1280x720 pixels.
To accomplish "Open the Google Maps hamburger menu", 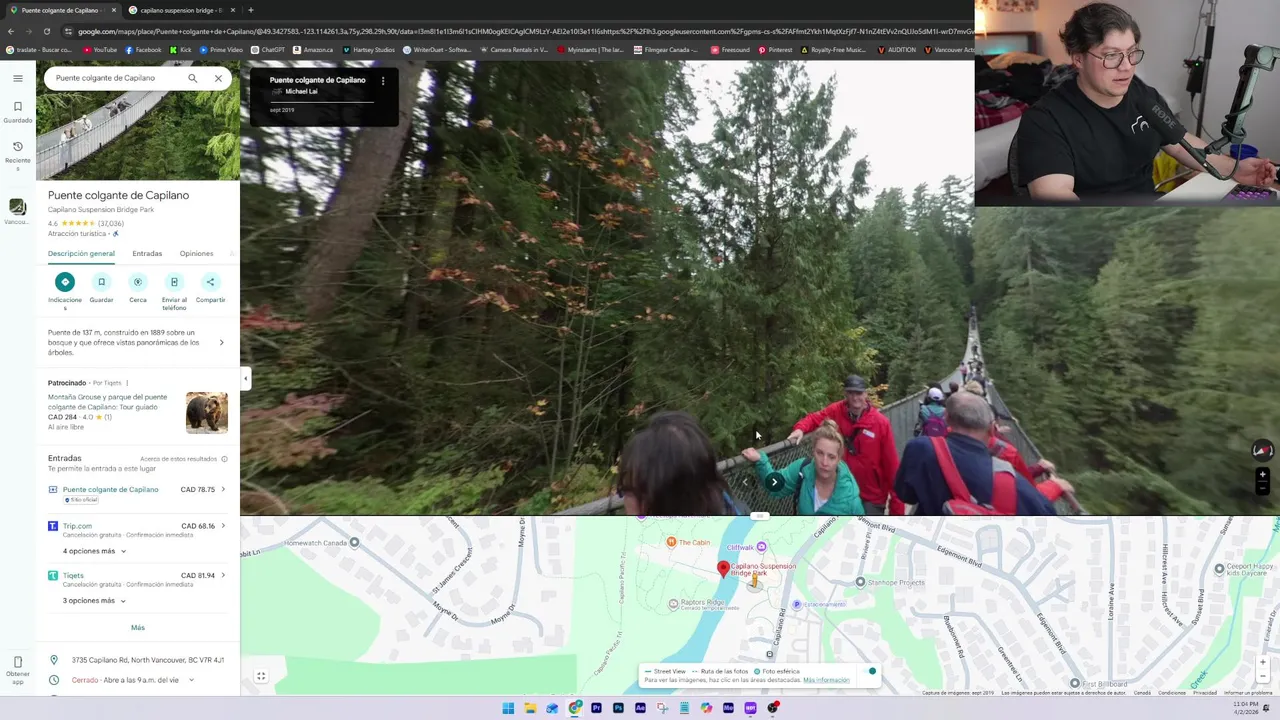I will tap(17, 78).
